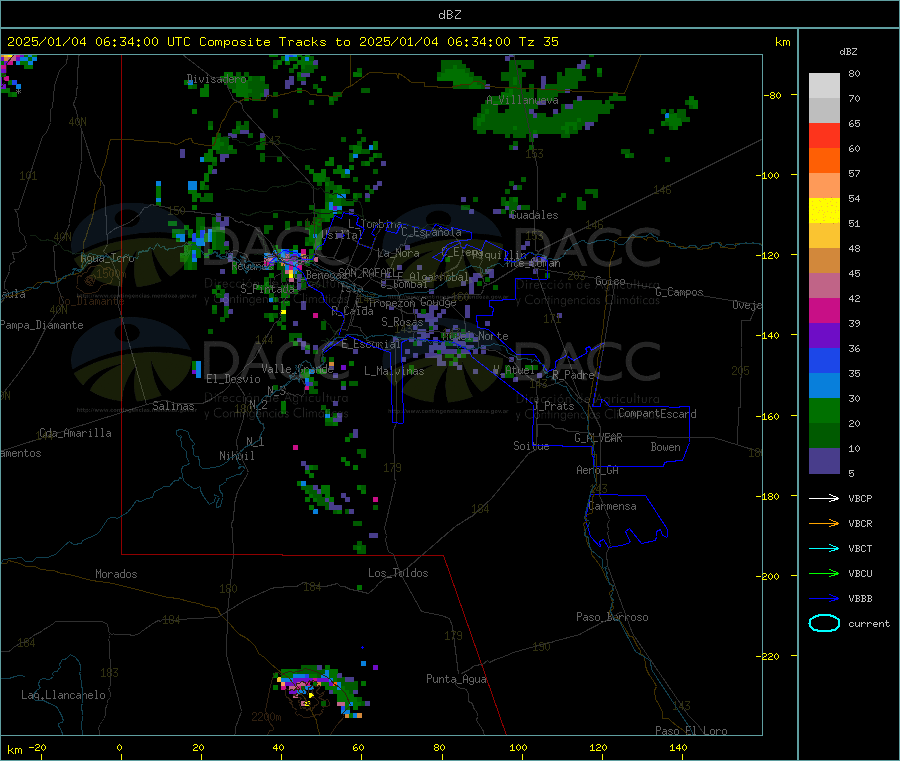Click the cyan VBCT arrow legend icon

[824, 549]
